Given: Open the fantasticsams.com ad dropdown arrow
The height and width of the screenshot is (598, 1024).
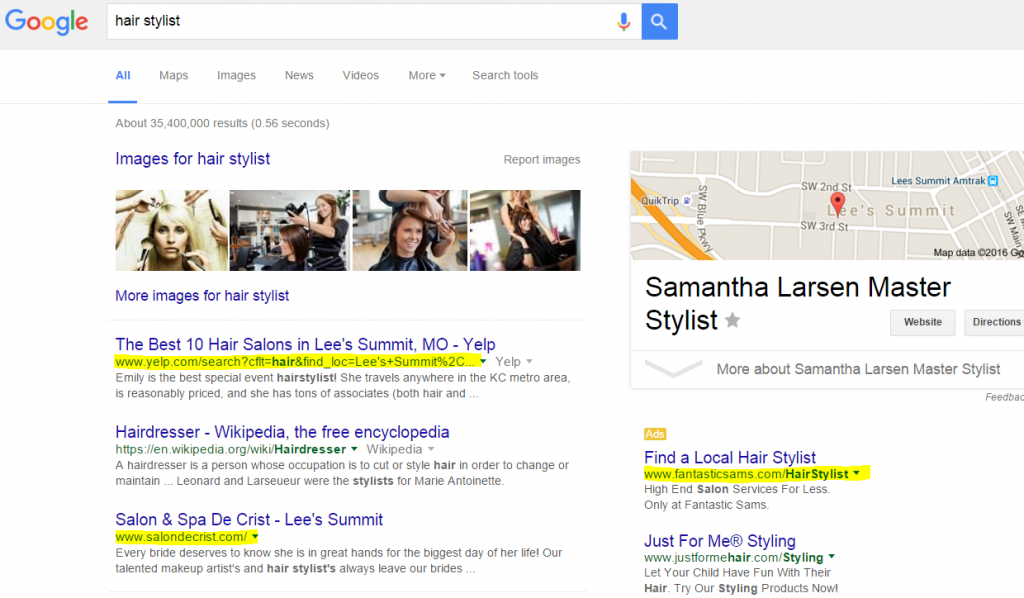Looking at the screenshot, I should [x=856, y=473].
